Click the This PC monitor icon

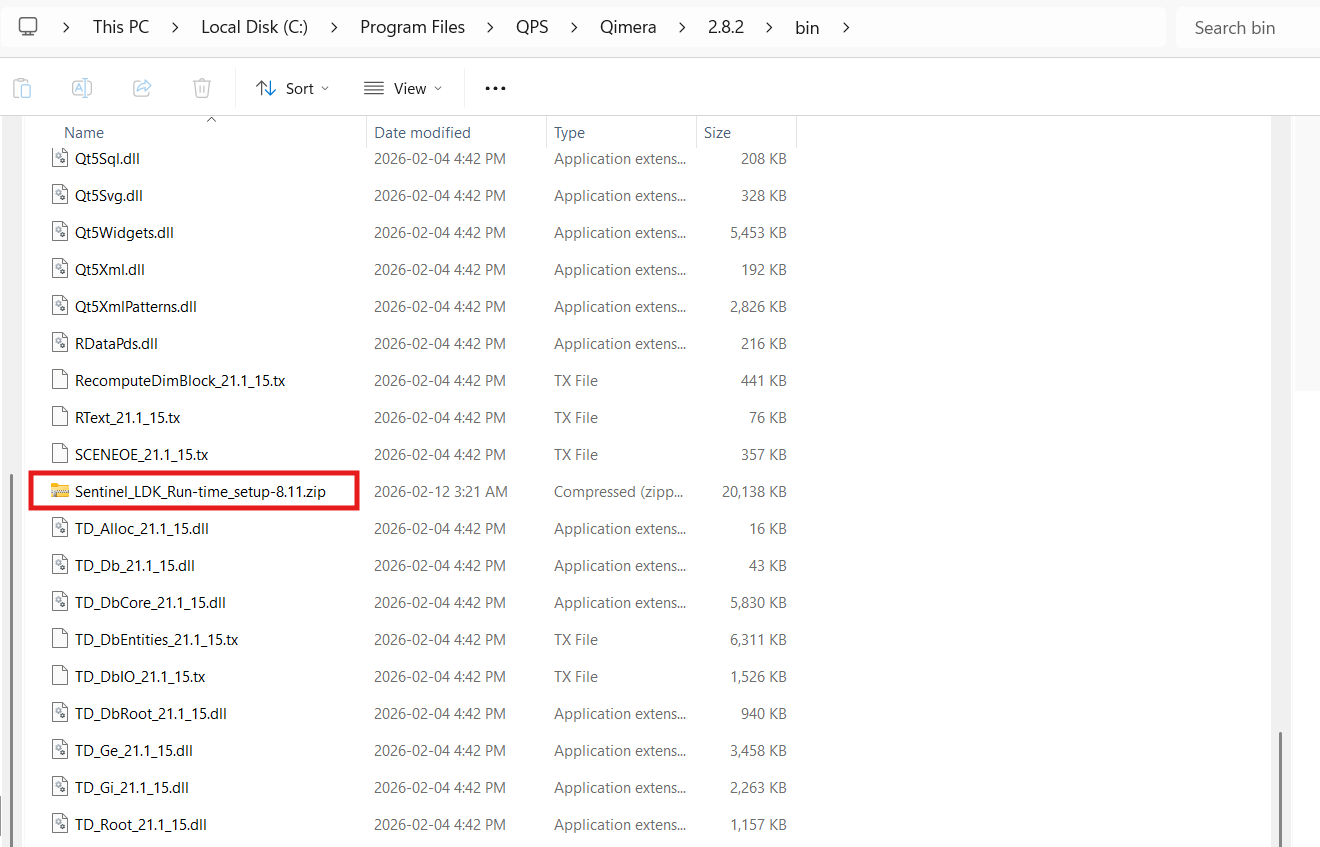[28, 27]
